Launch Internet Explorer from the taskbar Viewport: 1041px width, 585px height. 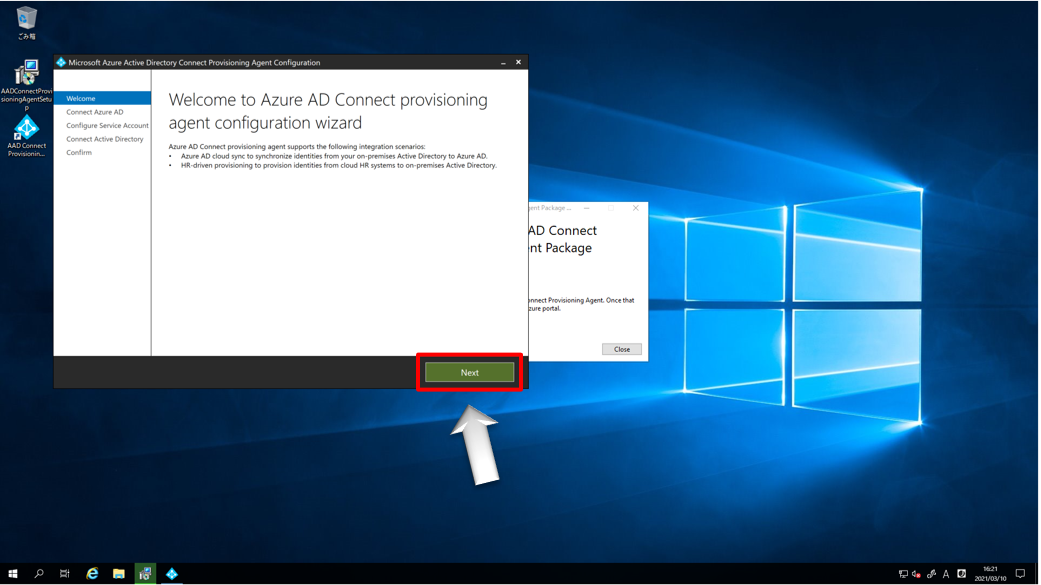[92, 574]
